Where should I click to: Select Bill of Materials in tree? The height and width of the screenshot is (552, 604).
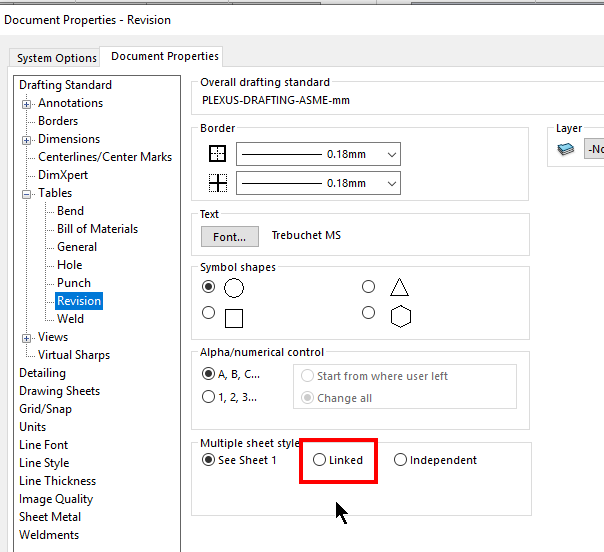click(97, 229)
